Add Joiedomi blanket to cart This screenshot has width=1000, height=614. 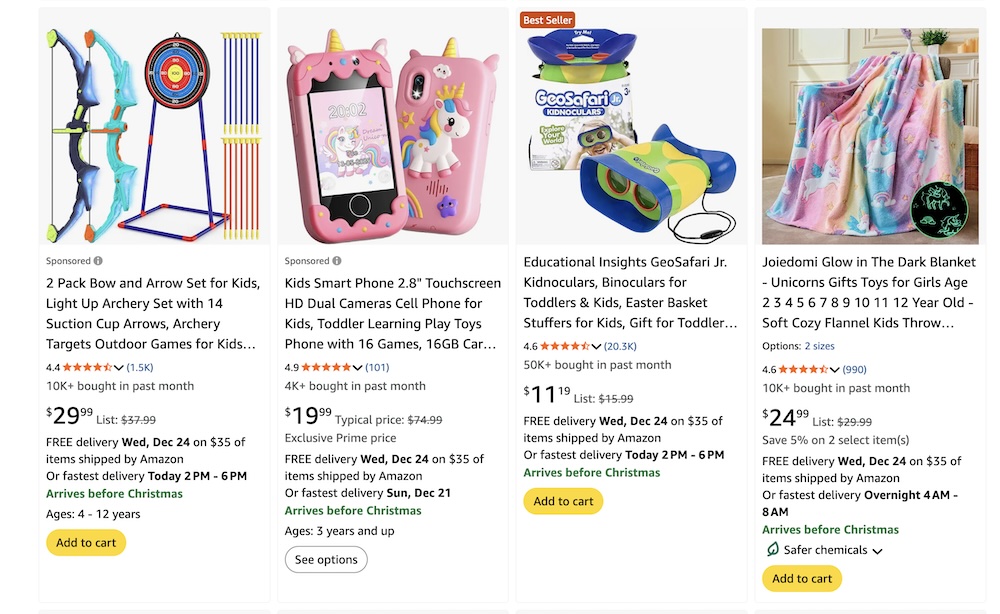coord(802,578)
